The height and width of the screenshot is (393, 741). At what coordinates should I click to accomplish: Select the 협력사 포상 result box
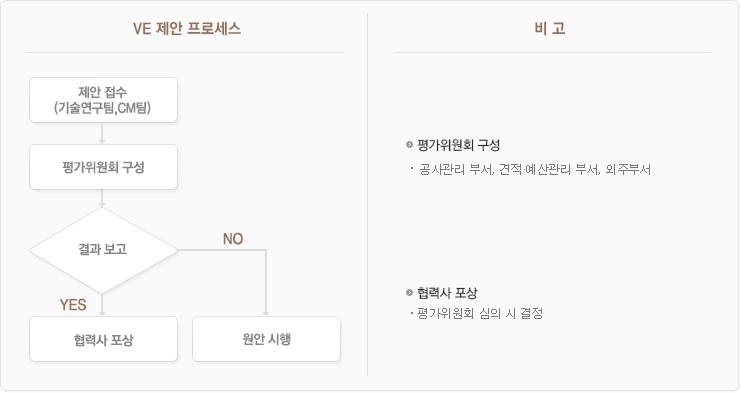[103, 339]
